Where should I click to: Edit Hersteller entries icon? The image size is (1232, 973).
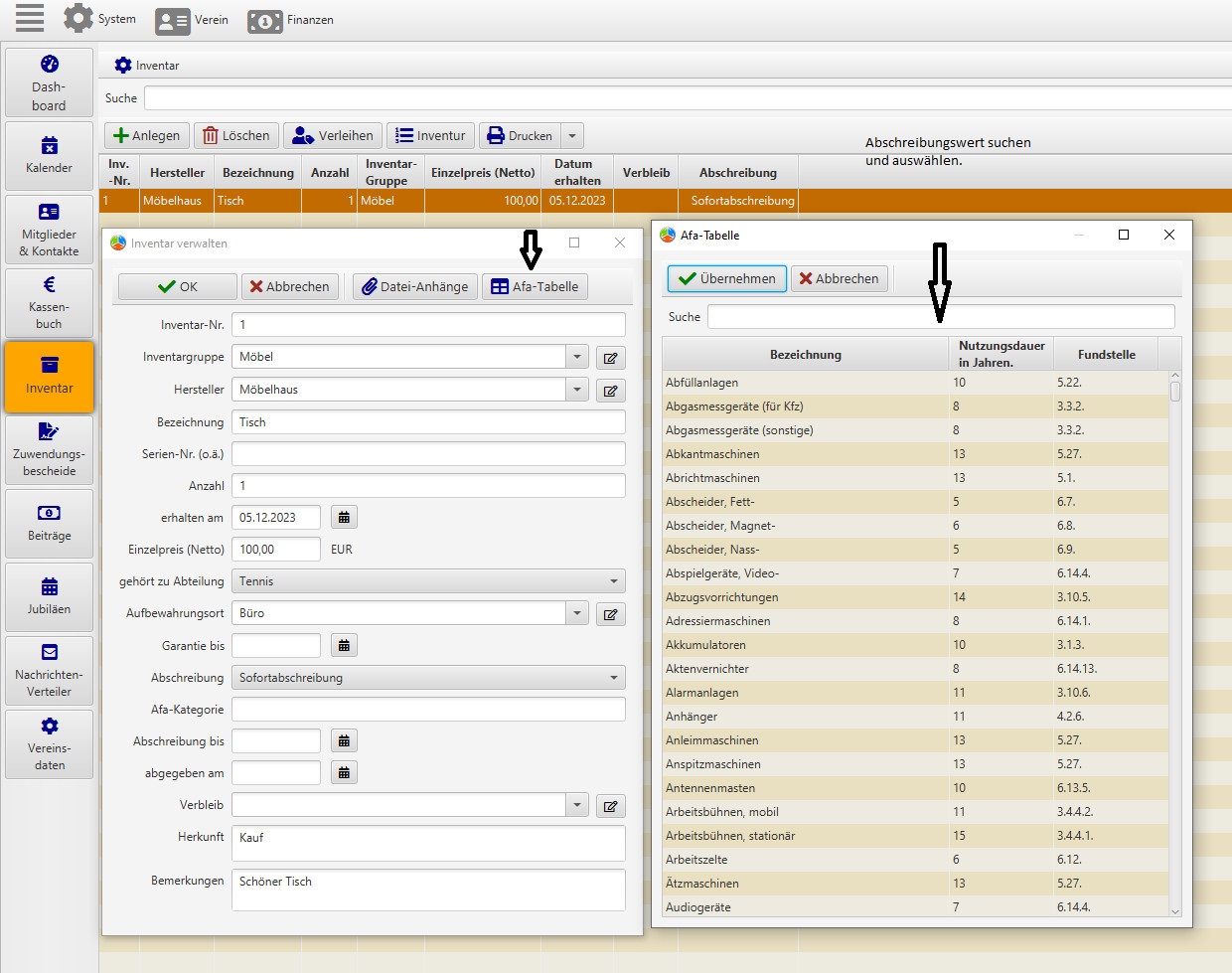tap(611, 391)
